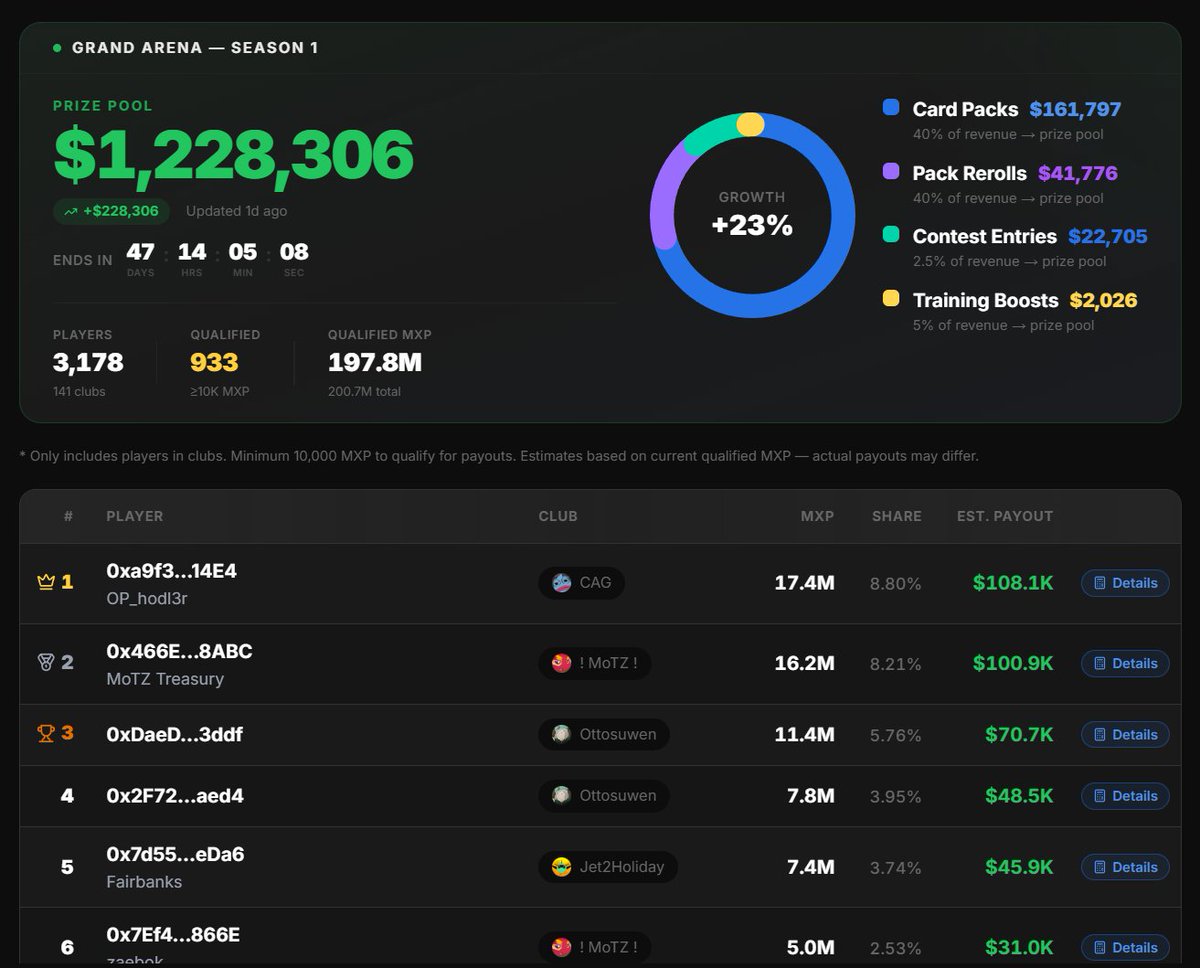
Task: Click the qualified MXP value 197.8M
Action: [x=374, y=362]
